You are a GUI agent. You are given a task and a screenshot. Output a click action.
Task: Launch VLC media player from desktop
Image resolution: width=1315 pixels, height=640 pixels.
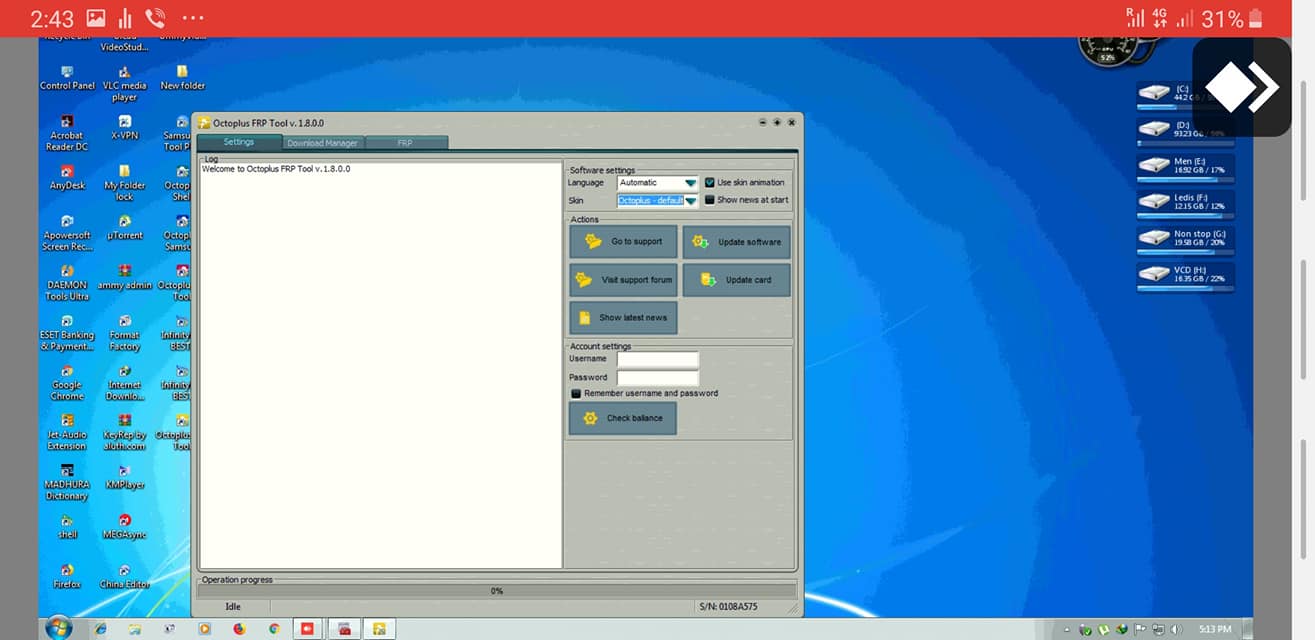click(x=124, y=84)
